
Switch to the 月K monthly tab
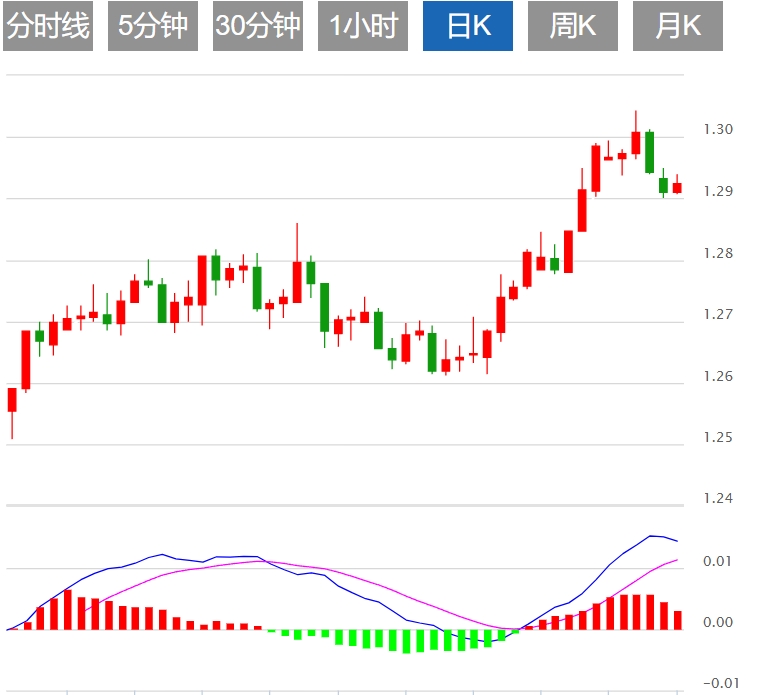point(678,26)
